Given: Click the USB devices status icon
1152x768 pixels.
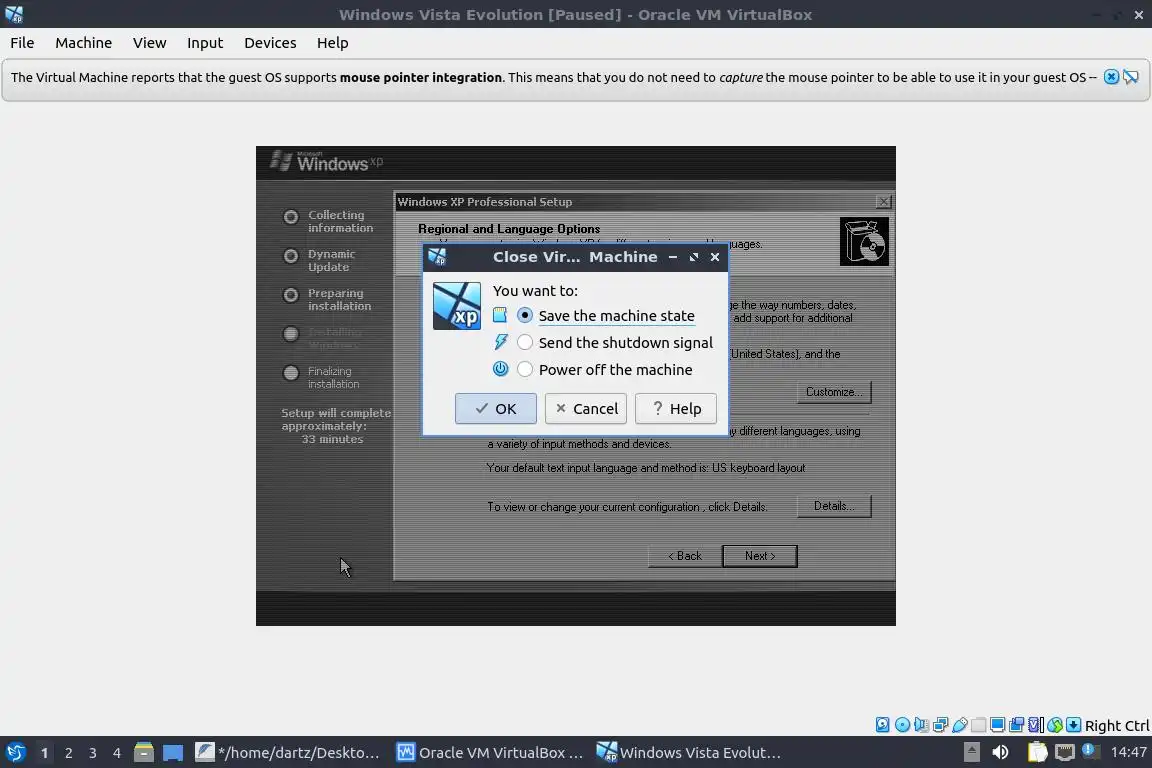Looking at the screenshot, I should click(x=960, y=725).
